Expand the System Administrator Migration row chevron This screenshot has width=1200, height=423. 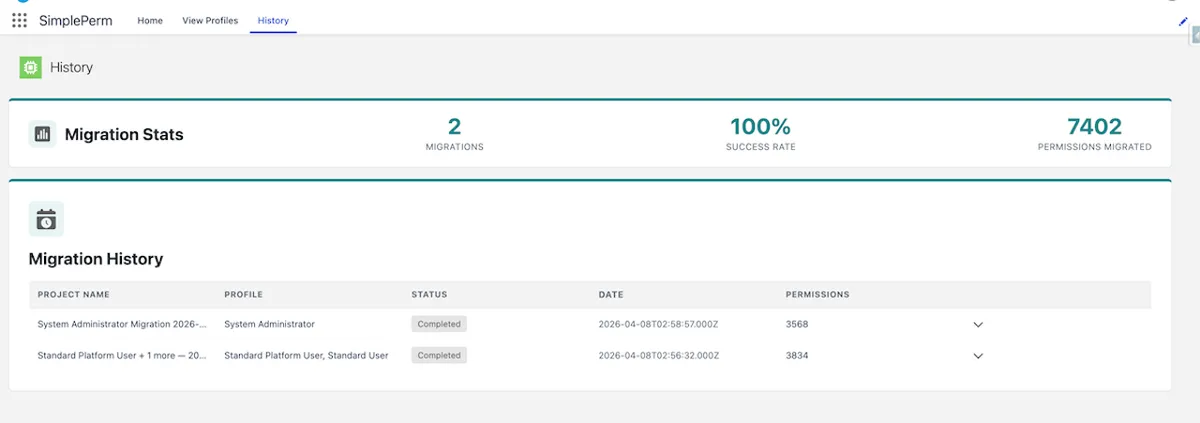pos(978,324)
